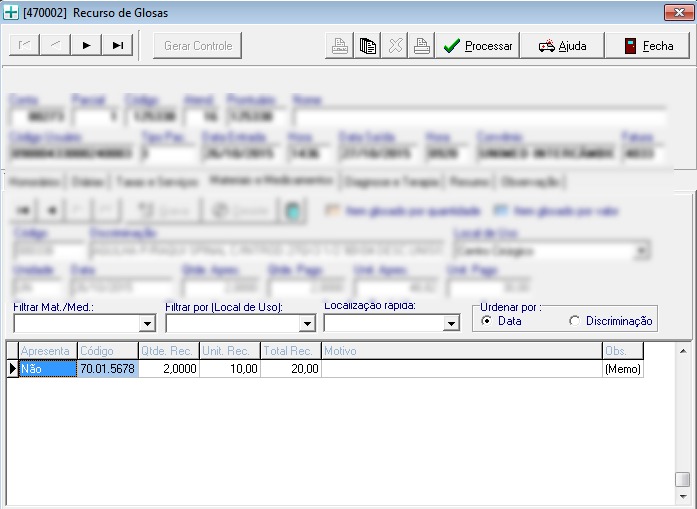The width and height of the screenshot is (697, 509).
Task: Click the Qtde. Rec. column header
Action: coord(169,351)
